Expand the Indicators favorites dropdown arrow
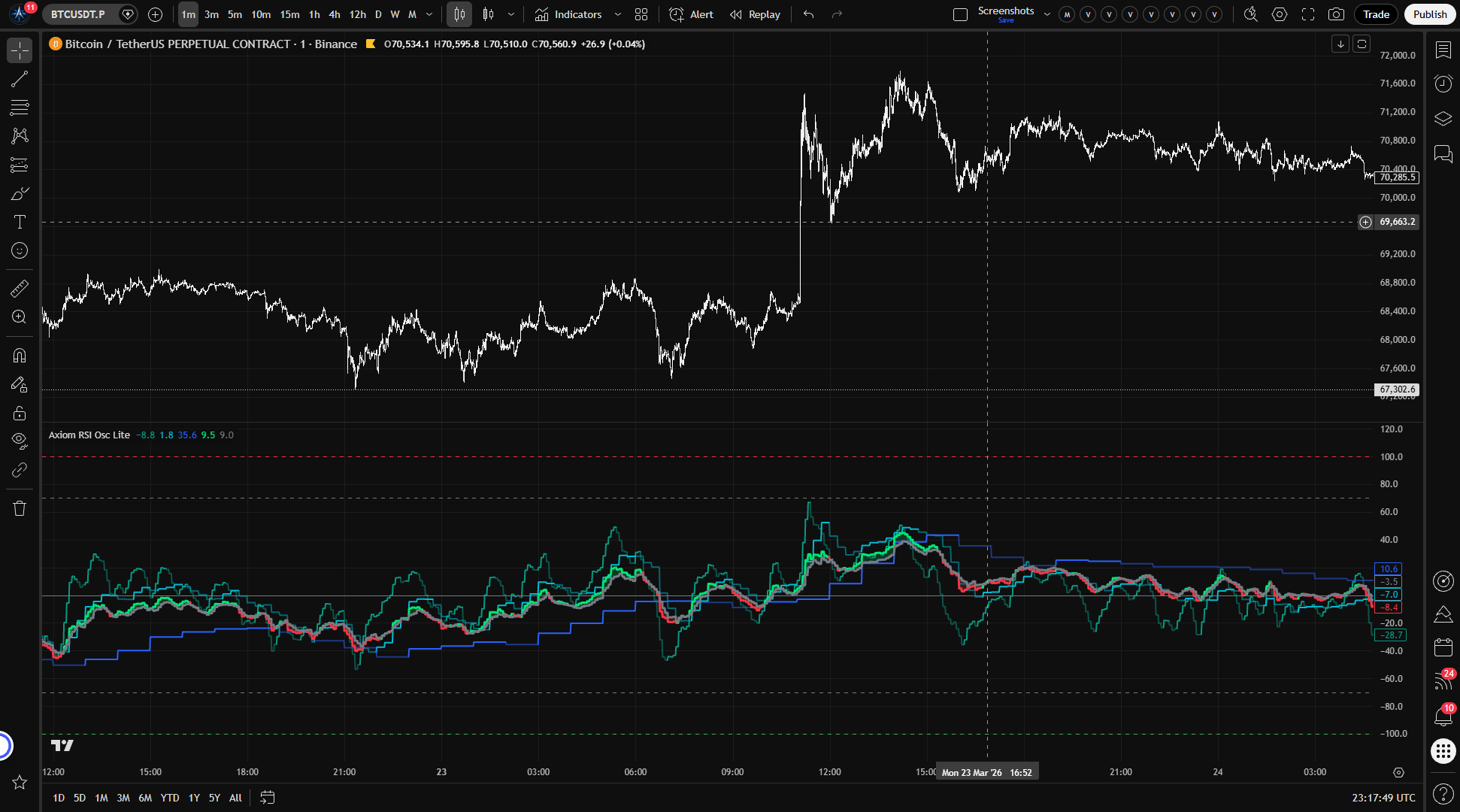Image resolution: width=1460 pixels, height=812 pixels. [x=618, y=14]
